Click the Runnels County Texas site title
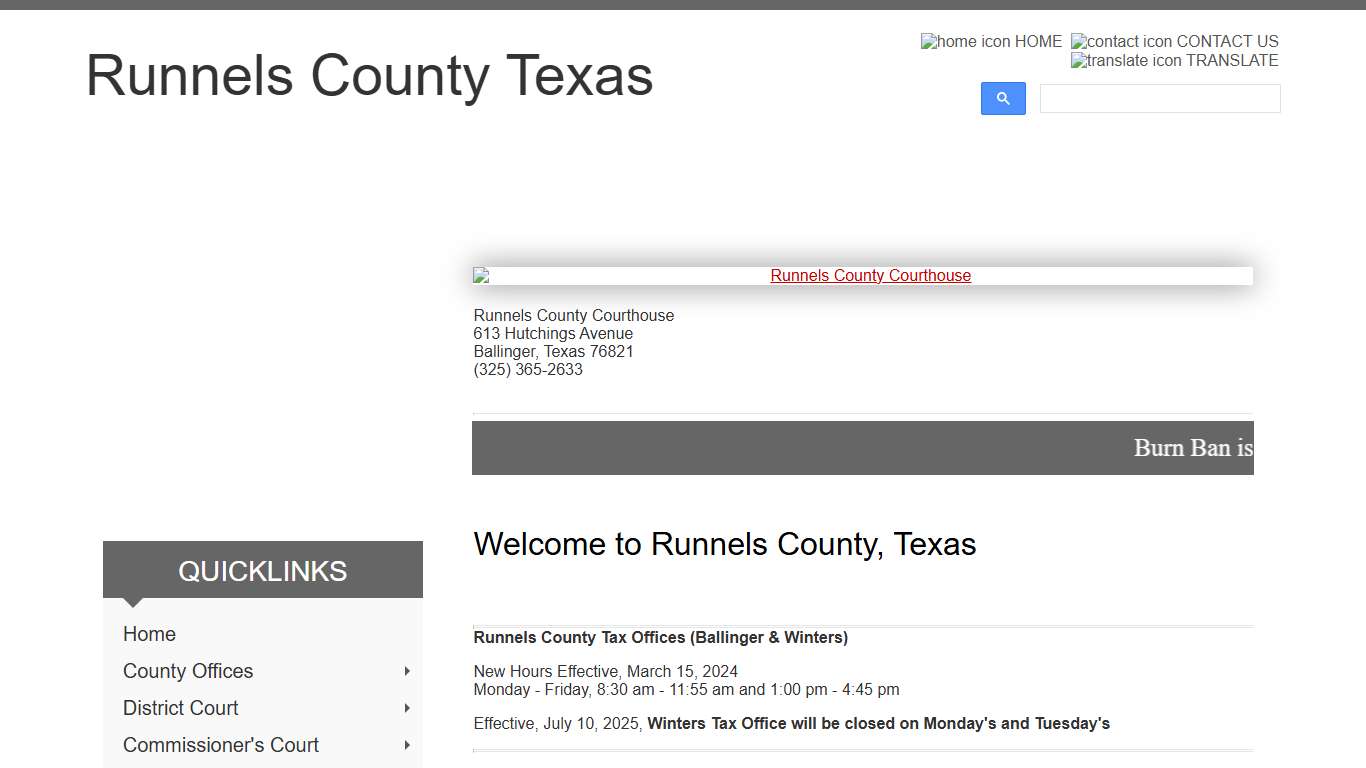This screenshot has width=1366, height=768. [370, 76]
